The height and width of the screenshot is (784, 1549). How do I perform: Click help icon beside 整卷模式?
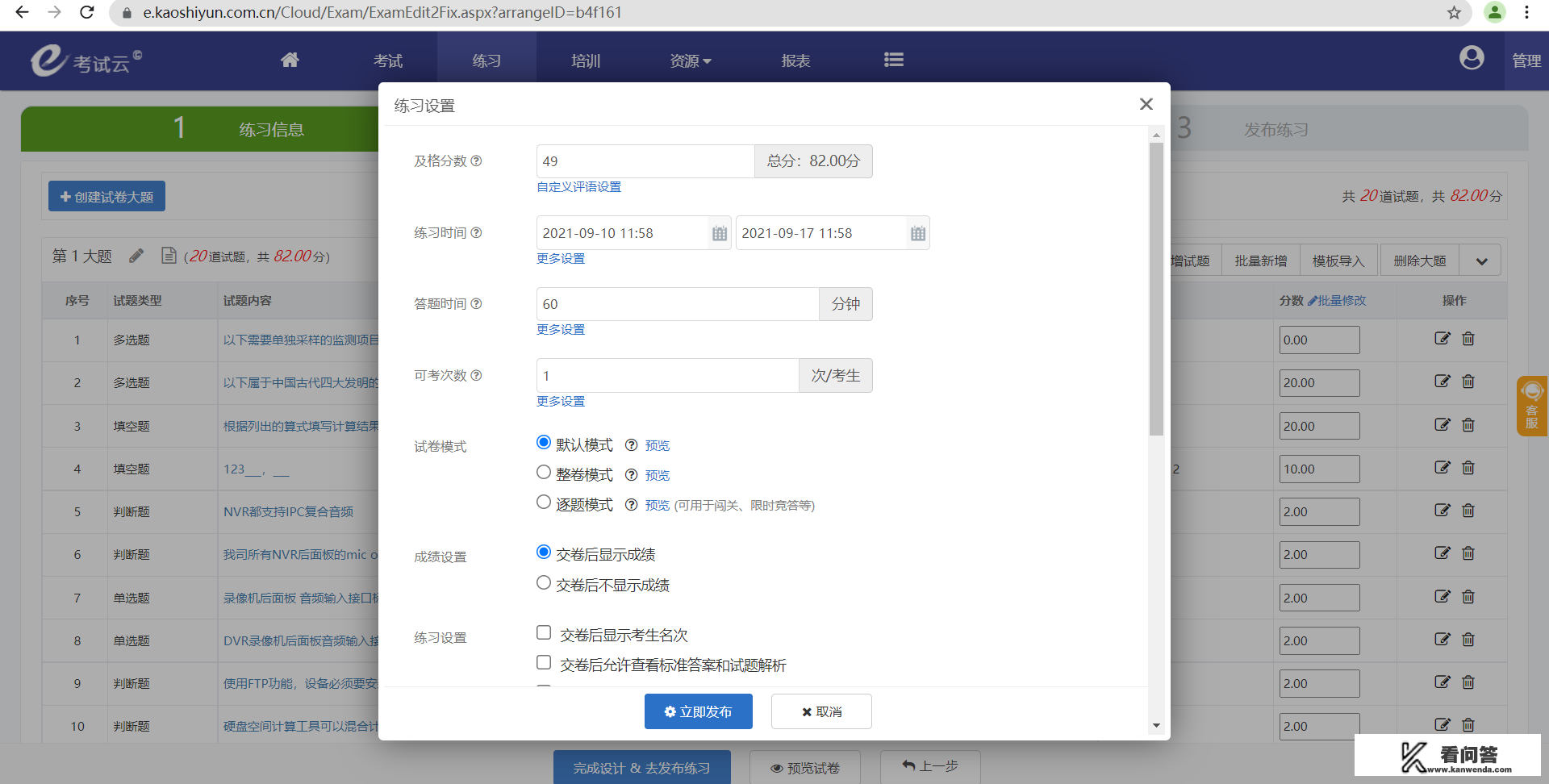coord(632,475)
